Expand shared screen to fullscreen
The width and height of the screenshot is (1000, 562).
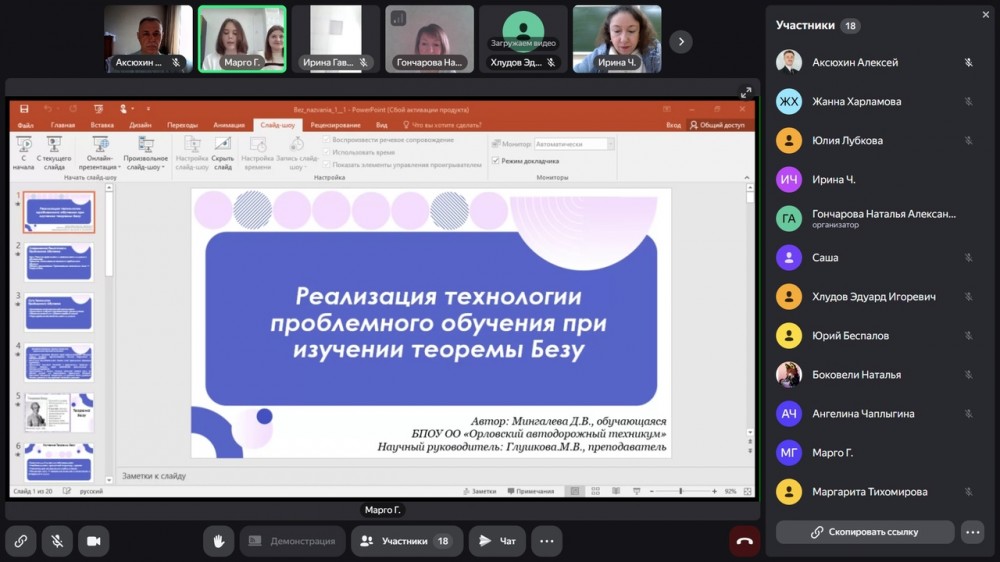tap(745, 93)
